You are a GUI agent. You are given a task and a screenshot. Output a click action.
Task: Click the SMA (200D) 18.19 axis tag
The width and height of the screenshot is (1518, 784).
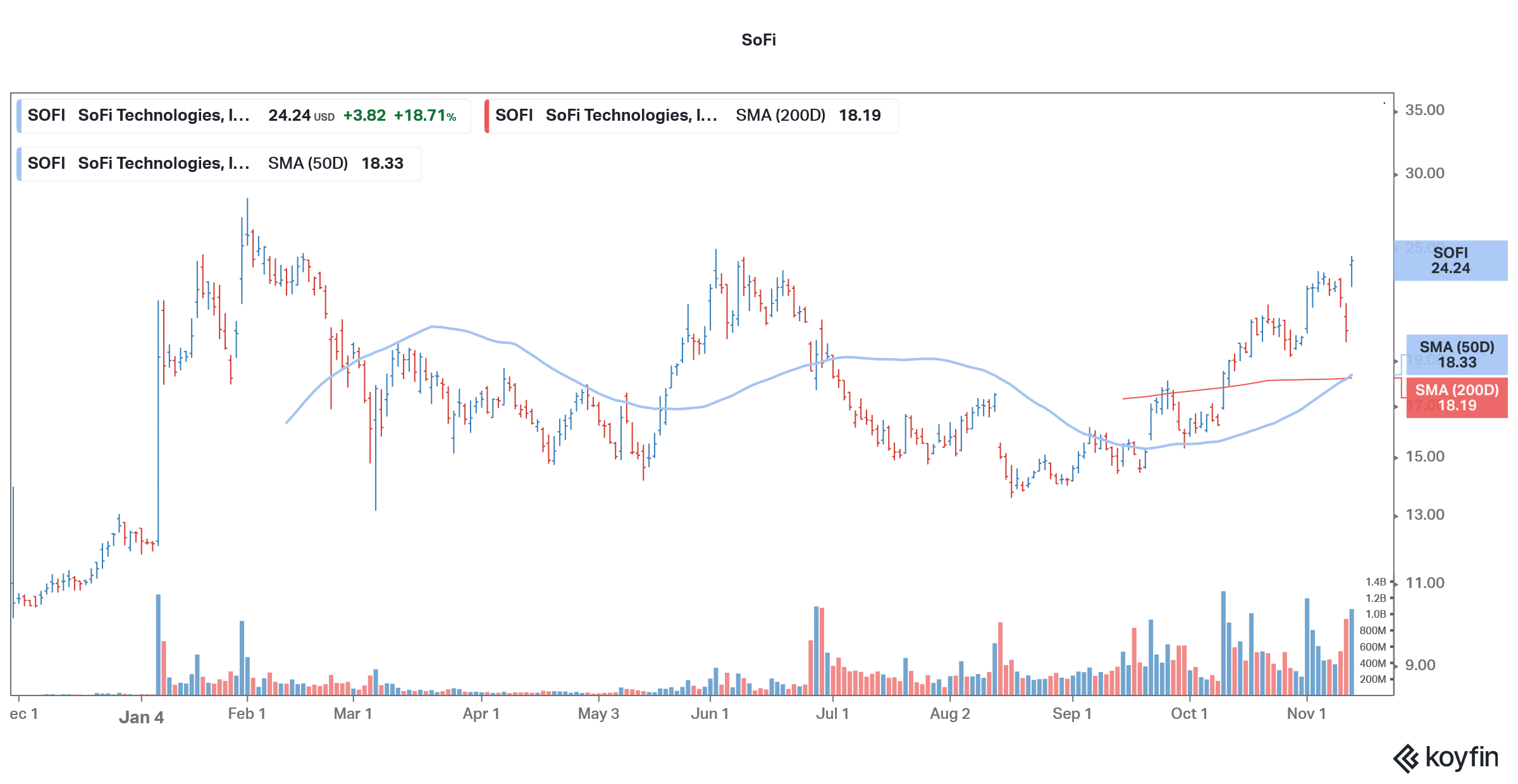coord(1457,398)
